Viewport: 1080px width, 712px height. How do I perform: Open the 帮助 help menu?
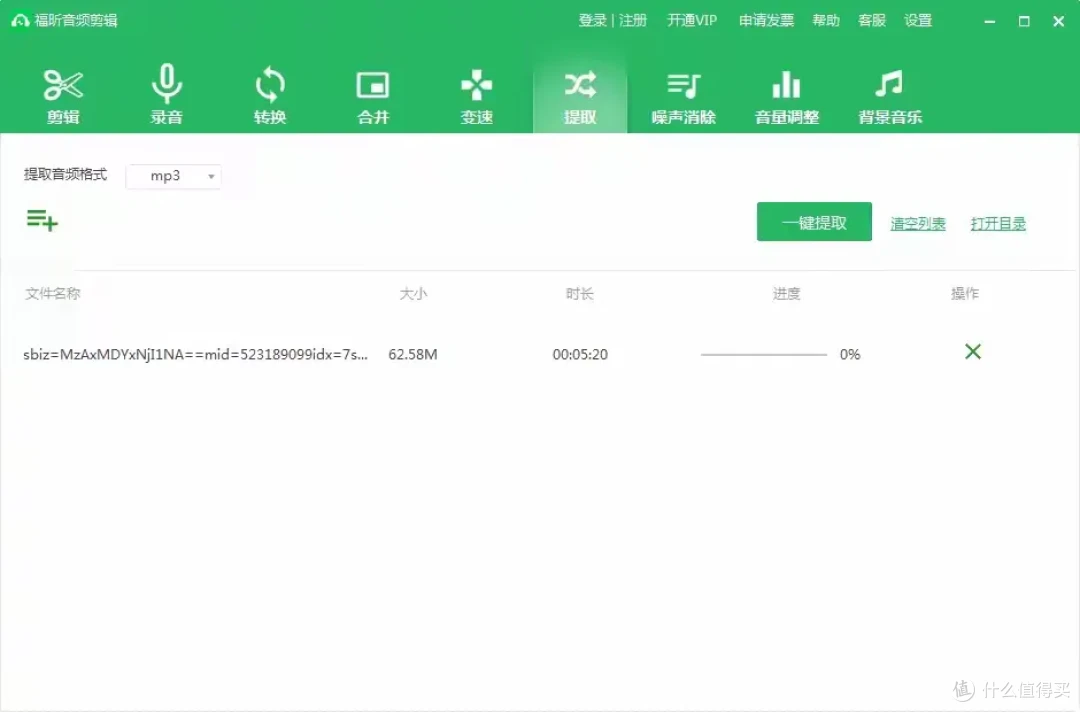point(826,21)
